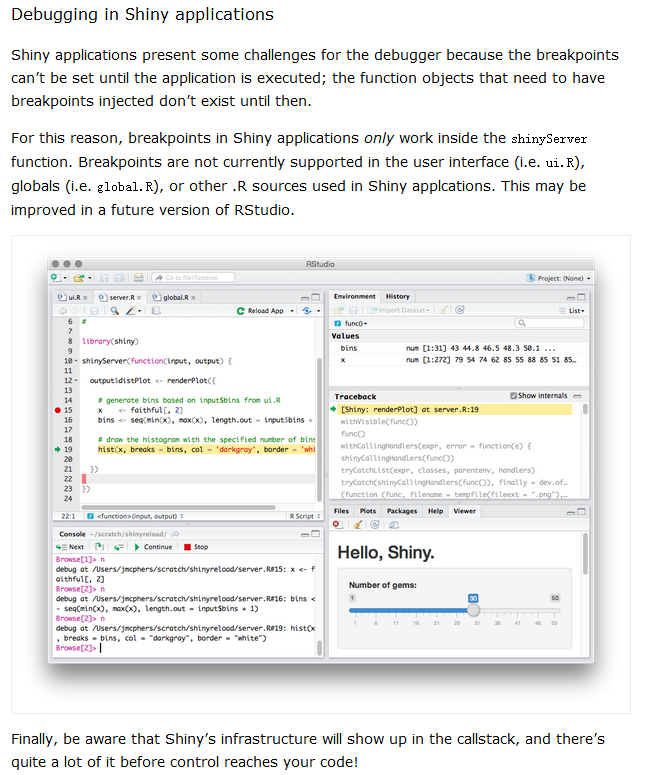Image resolution: width=666 pixels, height=775 pixels.
Task: Click the Print icon in main toolbar
Action: point(138,278)
